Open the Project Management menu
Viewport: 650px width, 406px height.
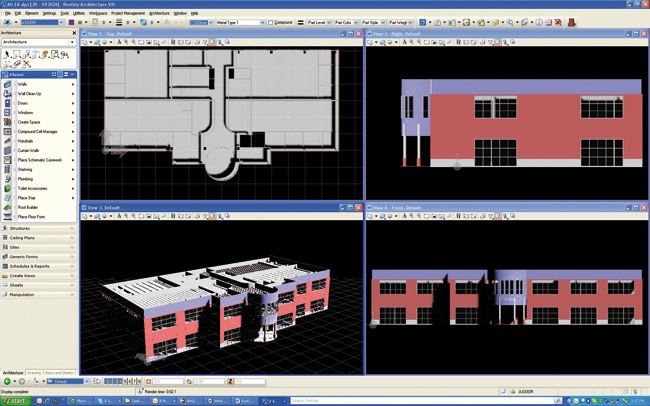[127, 13]
